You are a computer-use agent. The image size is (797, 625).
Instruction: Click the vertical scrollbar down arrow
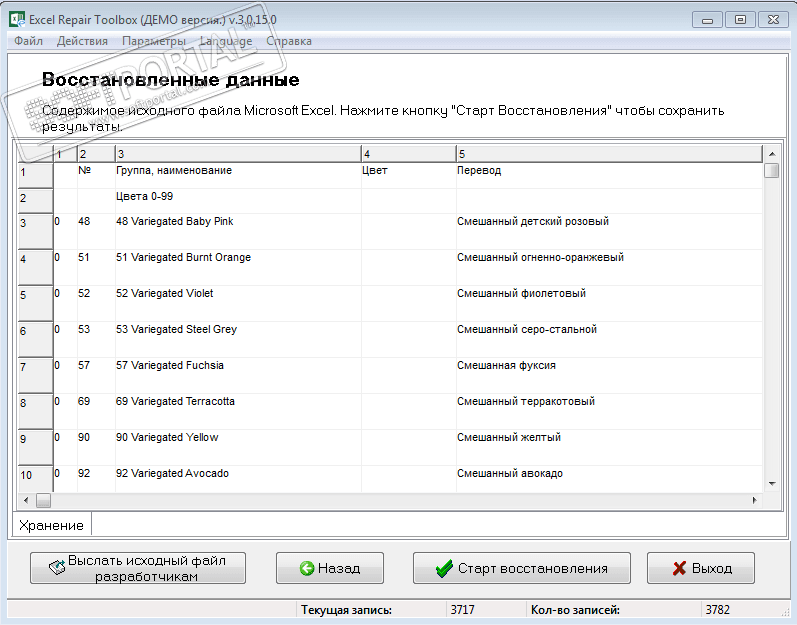pyautogui.click(x=772, y=484)
